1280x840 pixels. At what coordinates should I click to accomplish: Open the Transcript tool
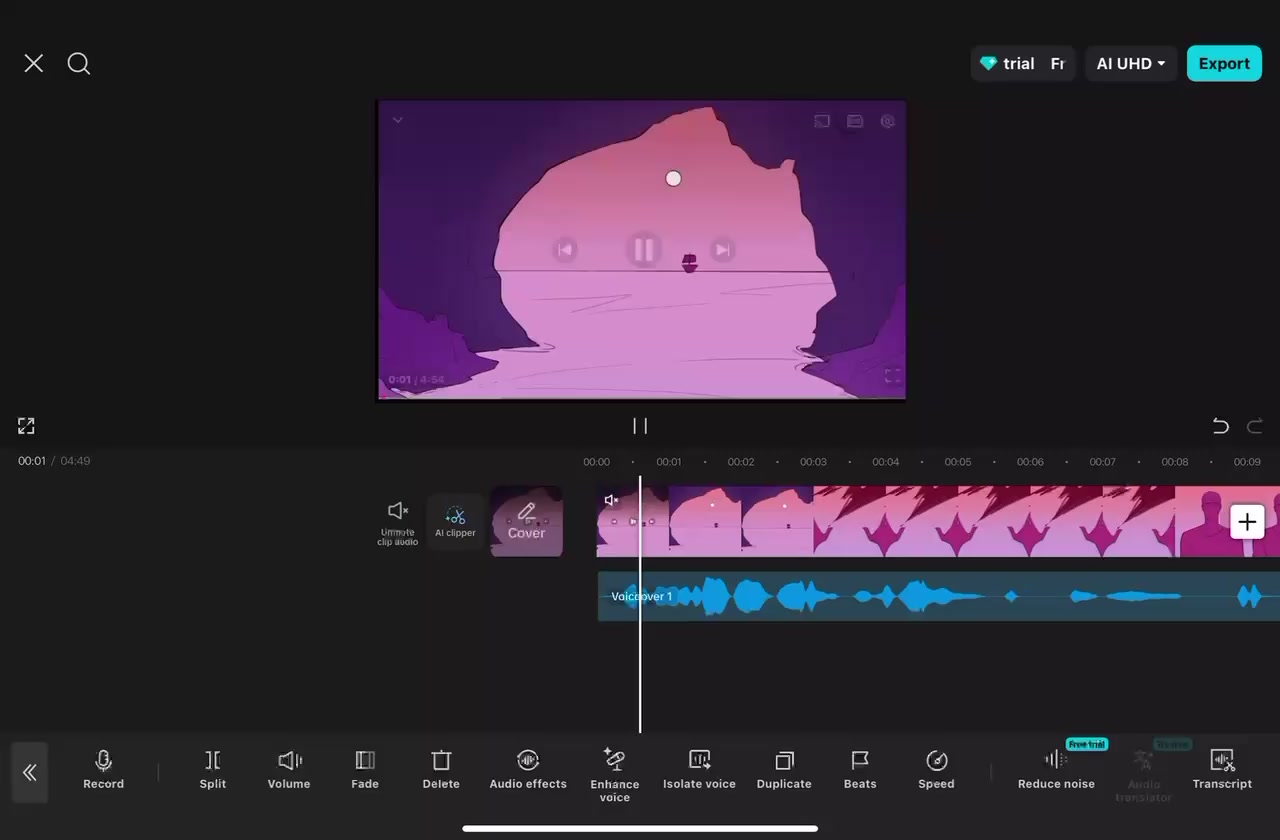(1222, 770)
